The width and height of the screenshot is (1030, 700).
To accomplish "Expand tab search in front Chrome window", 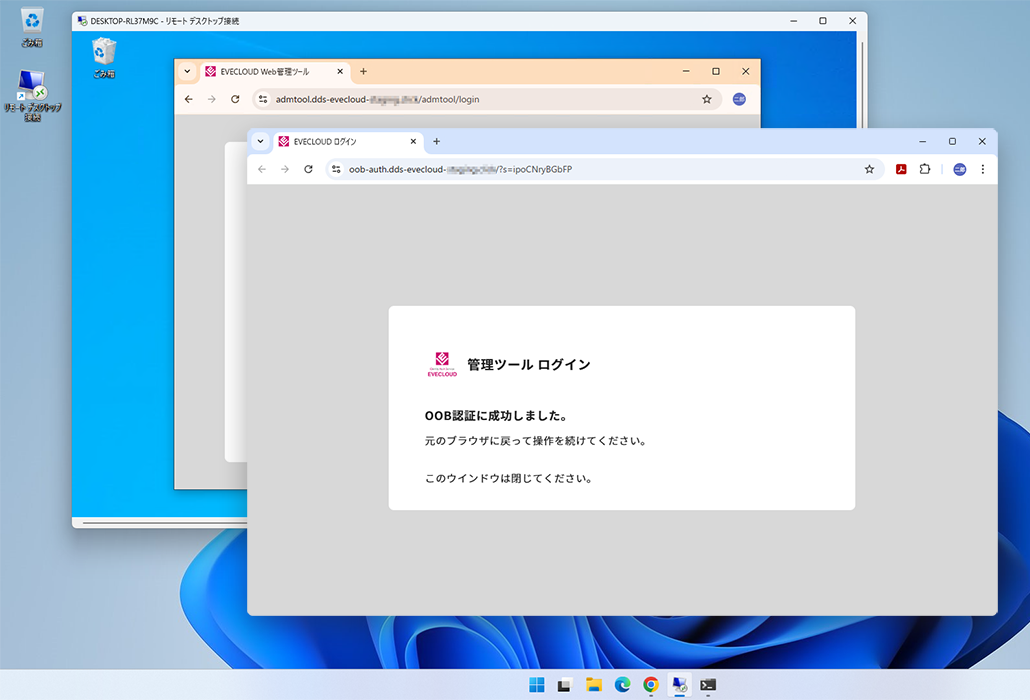I will coord(260,142).
